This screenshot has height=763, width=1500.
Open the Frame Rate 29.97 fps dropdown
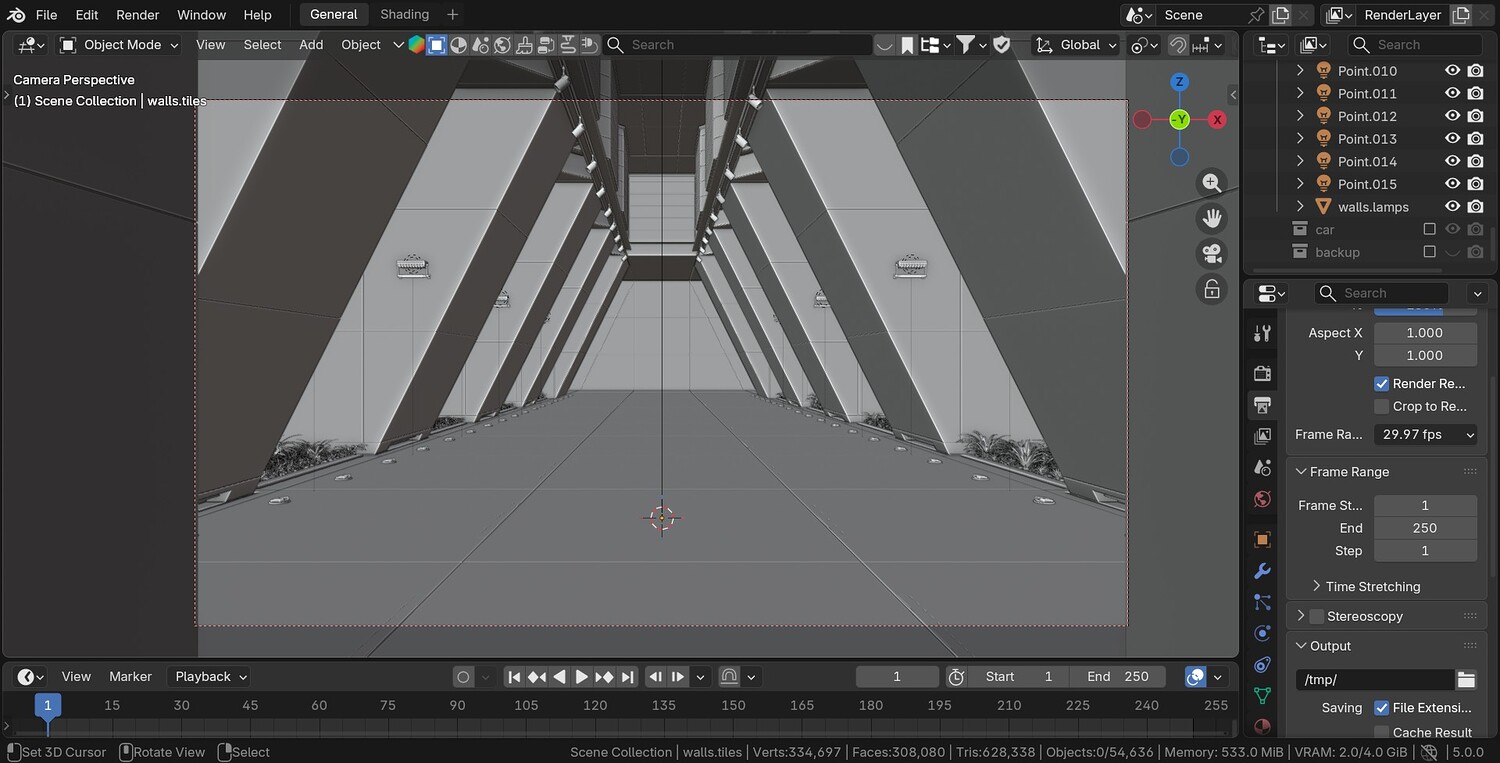click(x=1426, y=435)
